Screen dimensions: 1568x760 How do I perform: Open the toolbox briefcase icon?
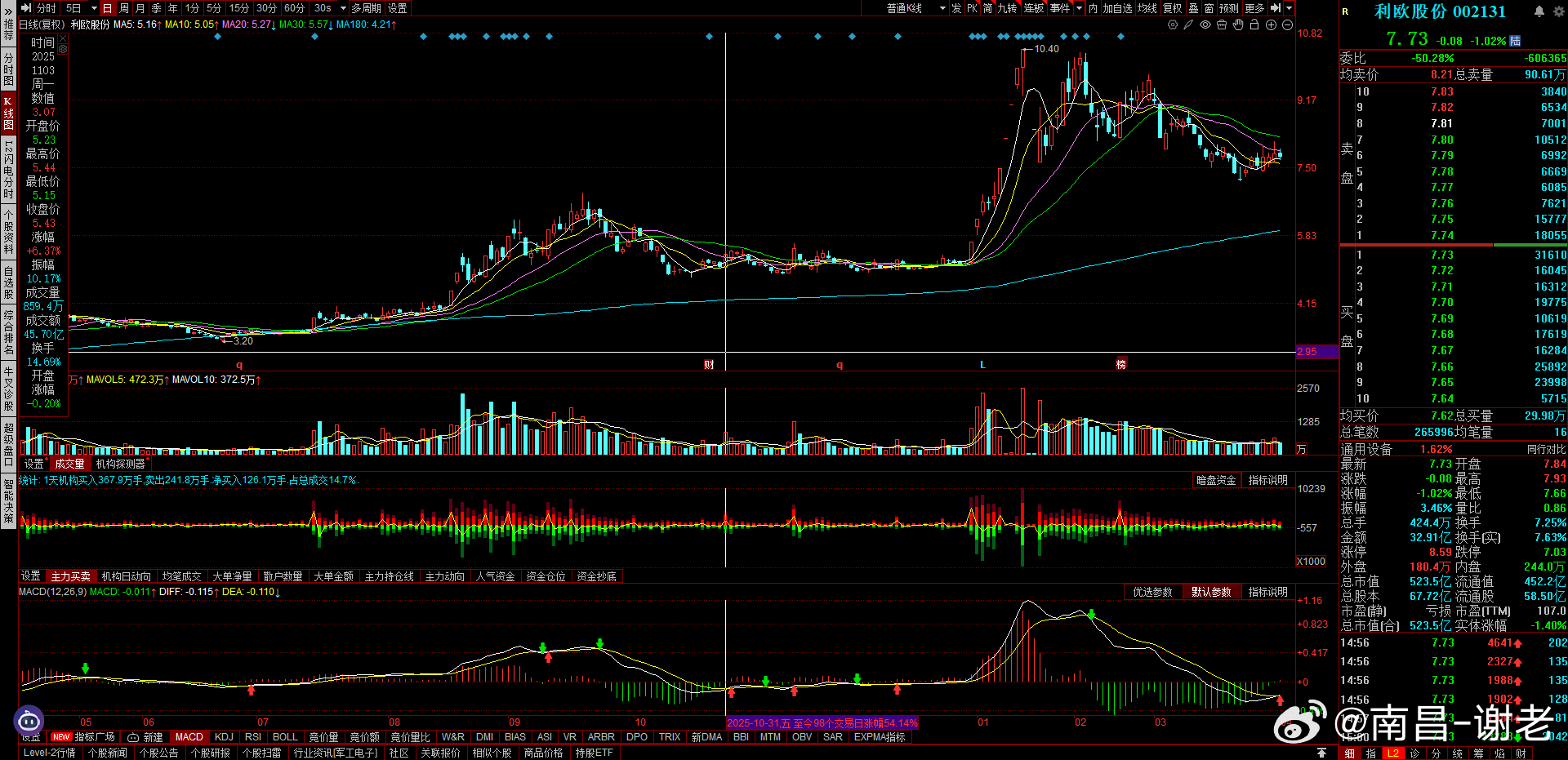tap(1222, 24)
